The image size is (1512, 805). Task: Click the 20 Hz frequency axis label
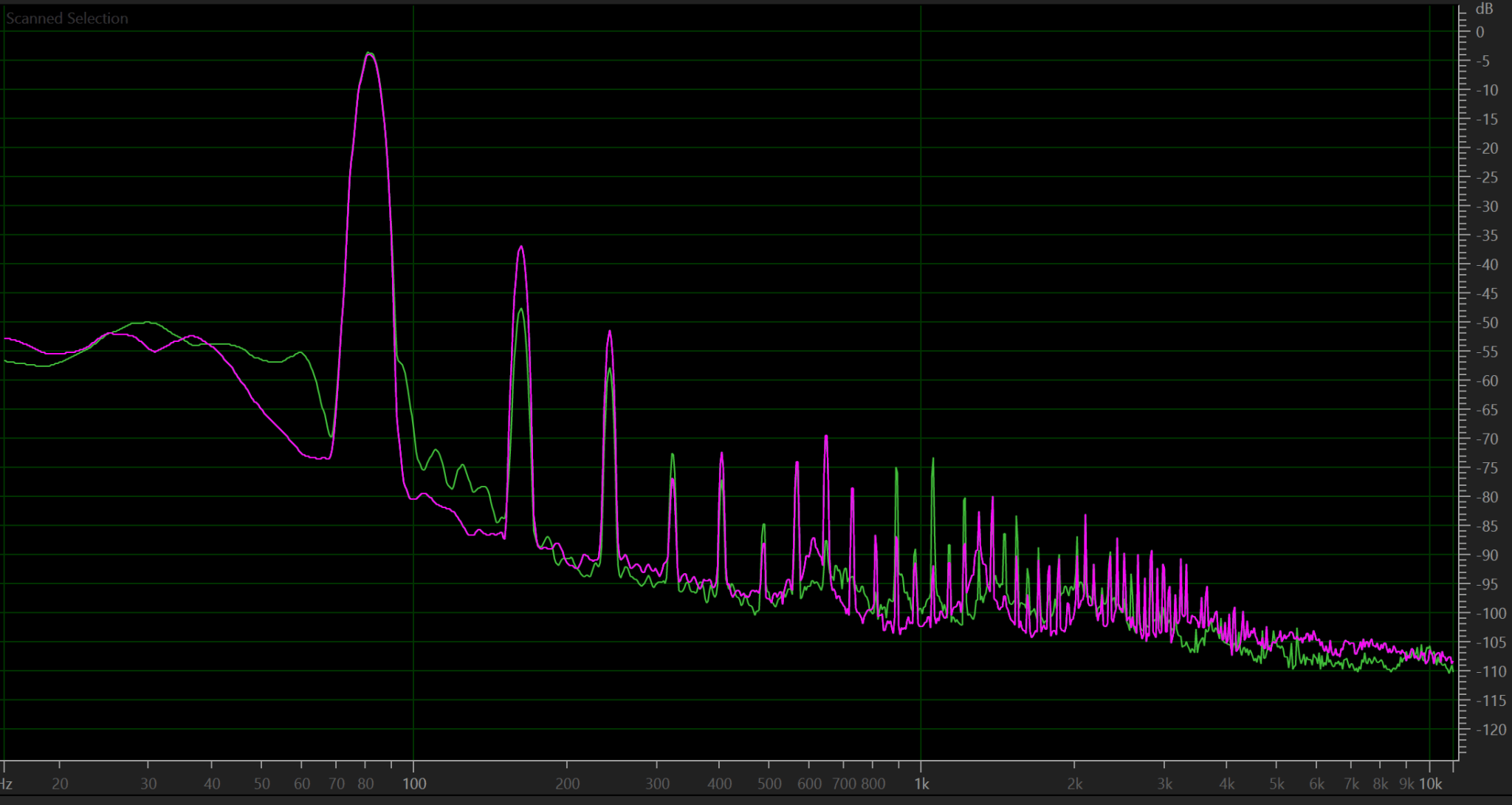60,784
